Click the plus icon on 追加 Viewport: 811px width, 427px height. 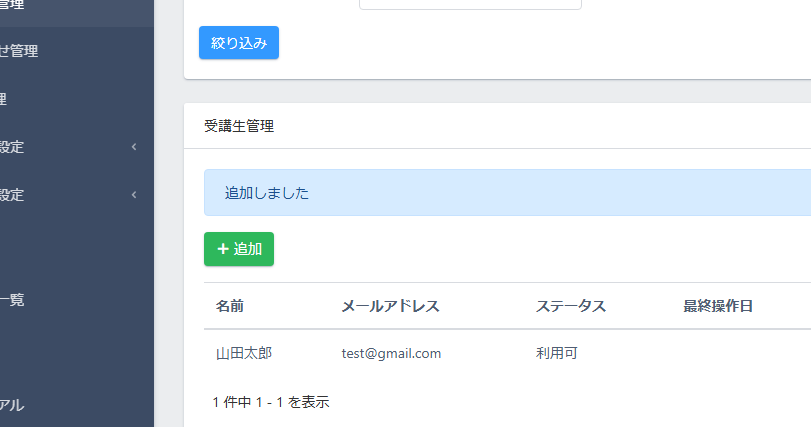(x=223, y=249)
